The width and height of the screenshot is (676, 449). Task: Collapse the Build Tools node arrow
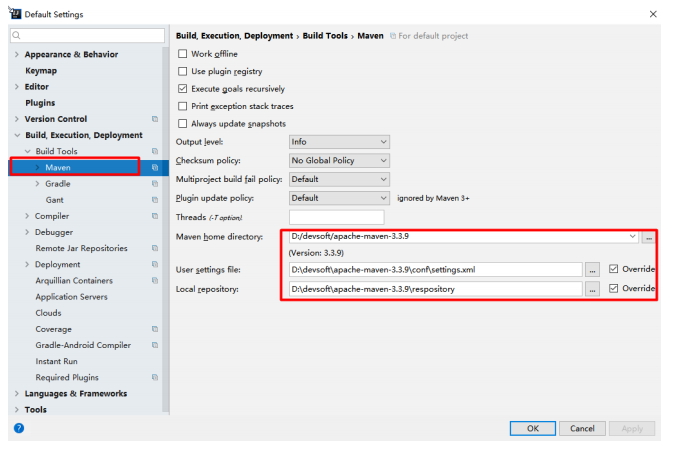[28, 151]
